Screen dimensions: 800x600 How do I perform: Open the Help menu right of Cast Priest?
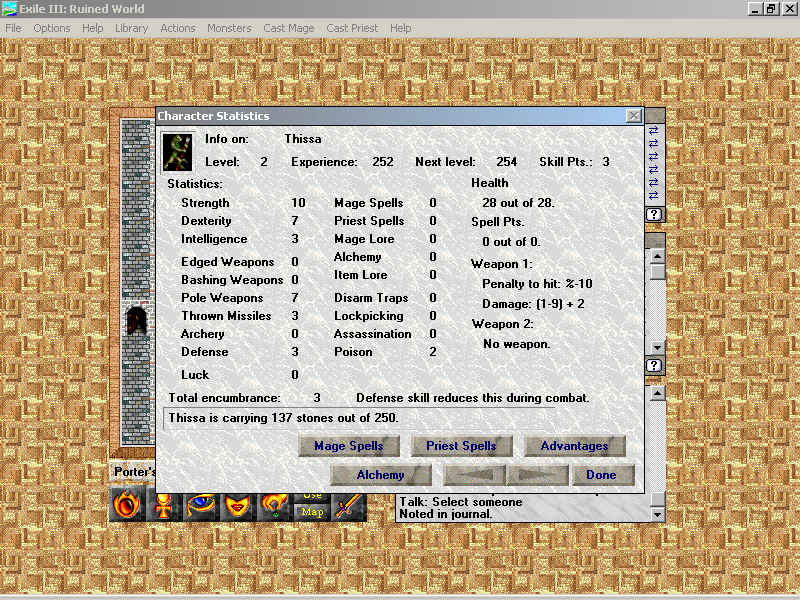[x=401, y=28]
